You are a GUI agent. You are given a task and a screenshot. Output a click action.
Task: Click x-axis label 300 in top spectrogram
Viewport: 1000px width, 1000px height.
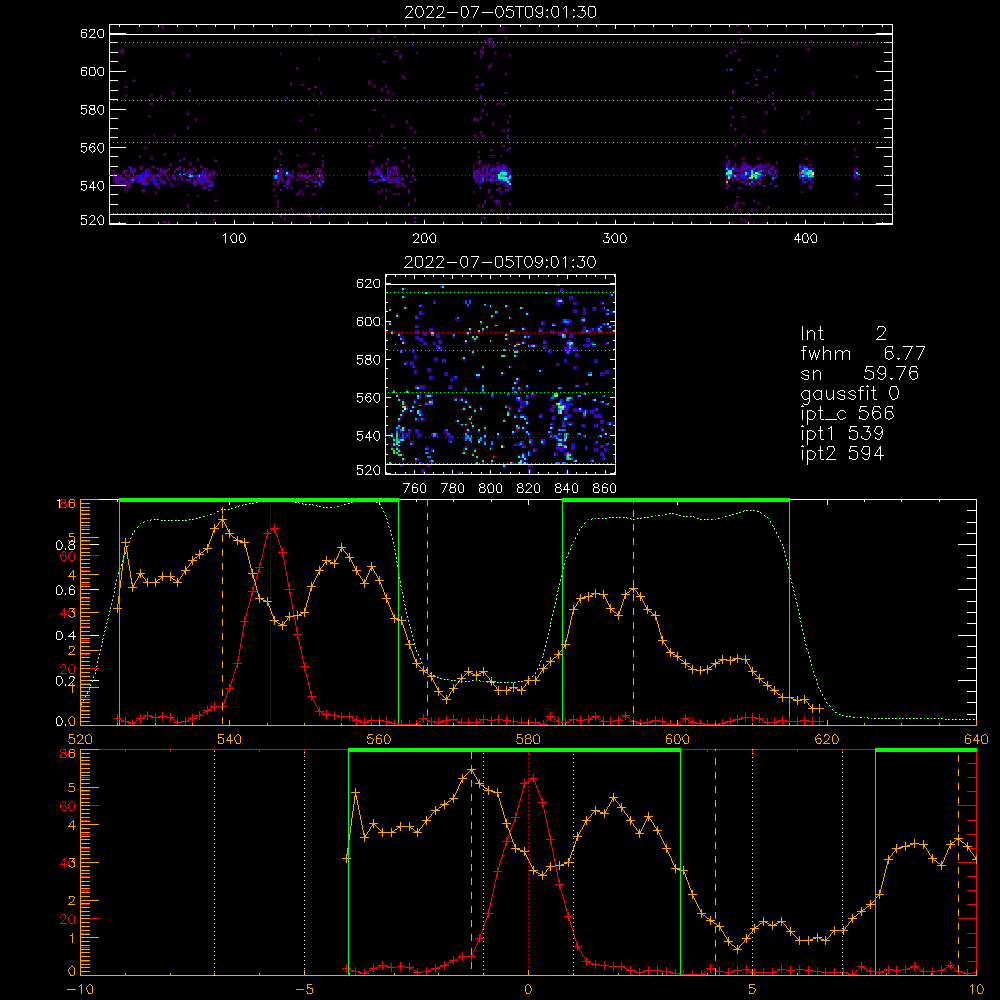615,239
